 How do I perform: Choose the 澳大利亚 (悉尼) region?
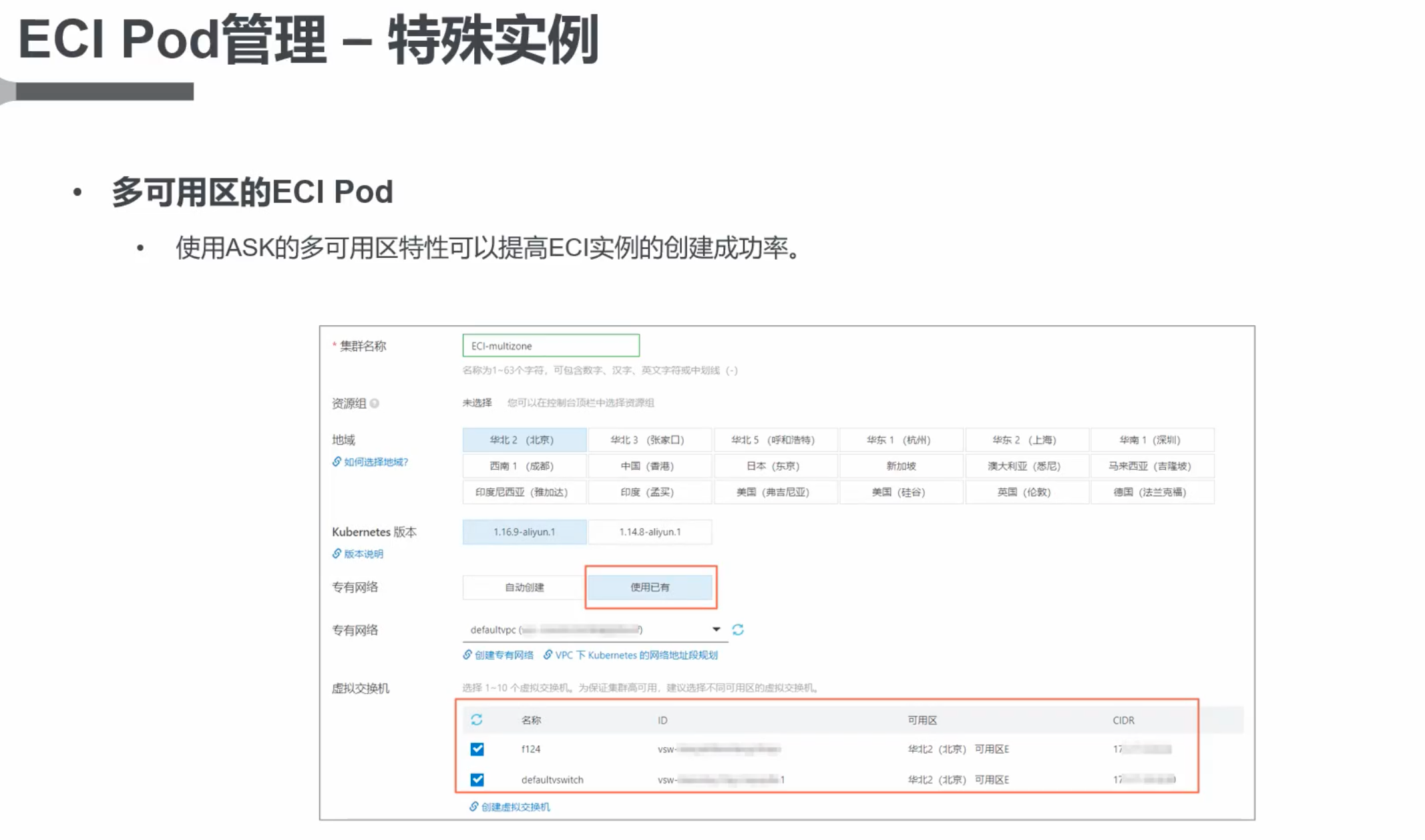coord(1026,466)
